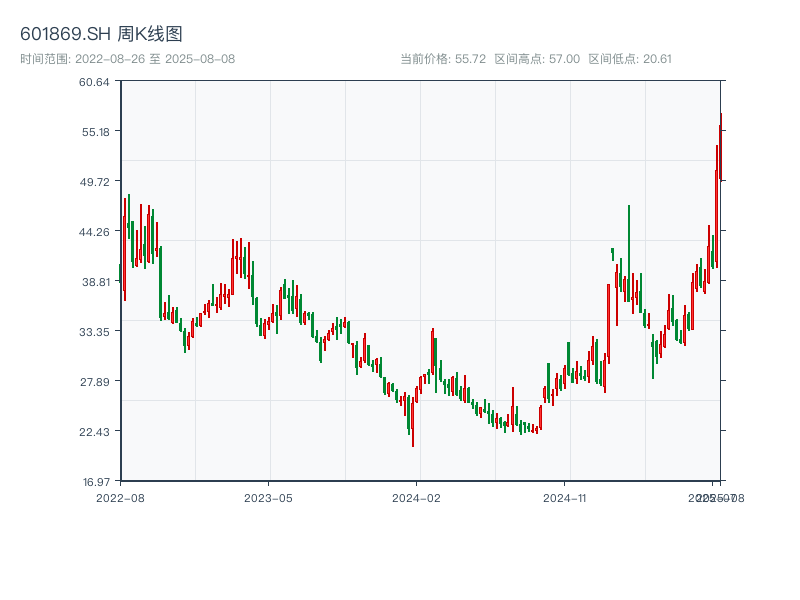Click the lowest red candlestick near 20.61
The width and height of the screenshot is (800, 600).
pos(413,421)
